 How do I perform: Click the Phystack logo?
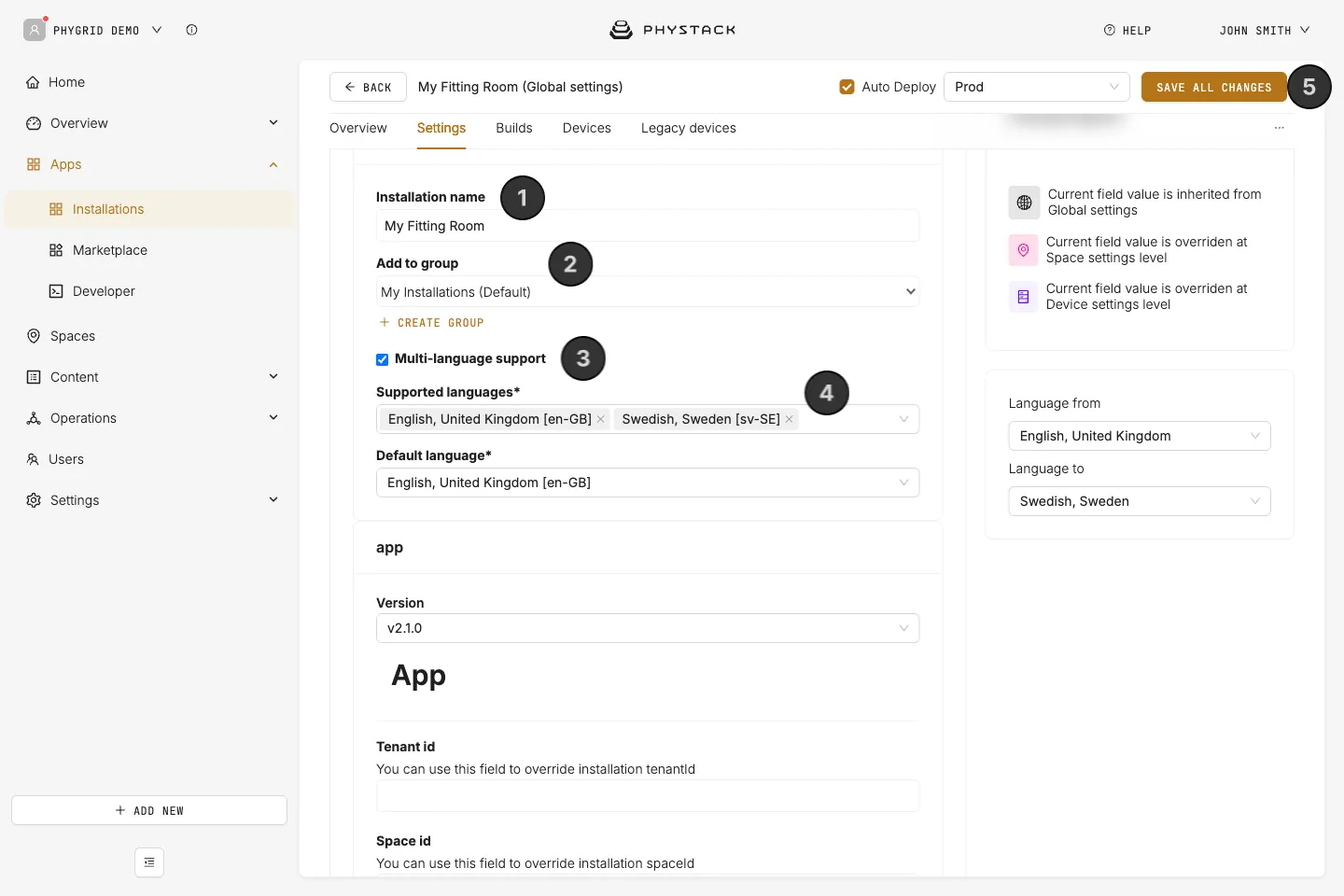(672, 30)
